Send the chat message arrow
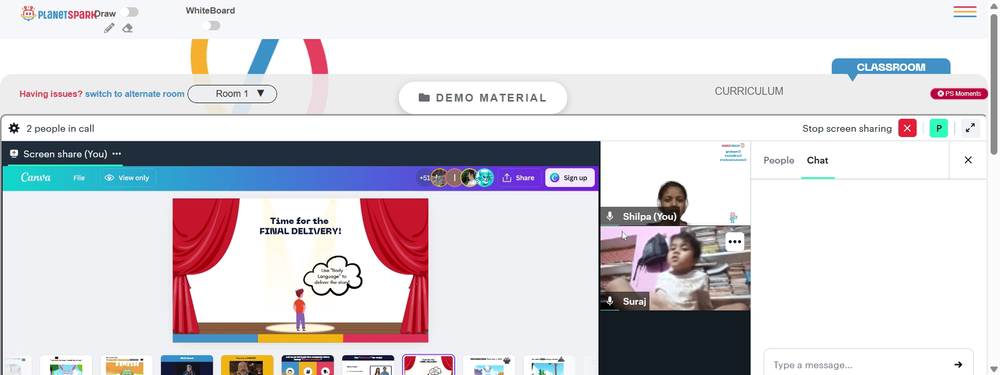 (x=958, y=365)
